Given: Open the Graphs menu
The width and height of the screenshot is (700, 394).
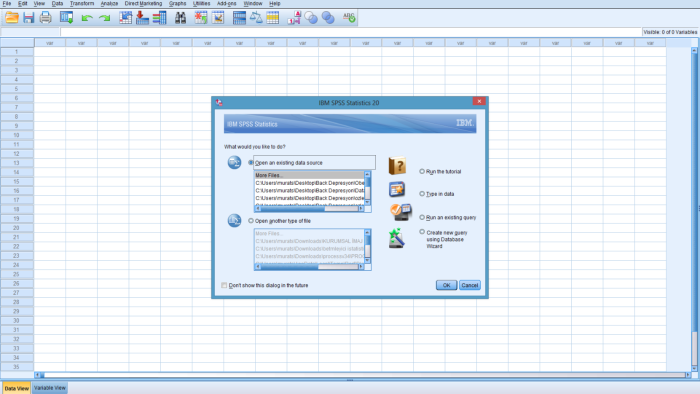Looking at the screenshot, I should click(177, 4).
